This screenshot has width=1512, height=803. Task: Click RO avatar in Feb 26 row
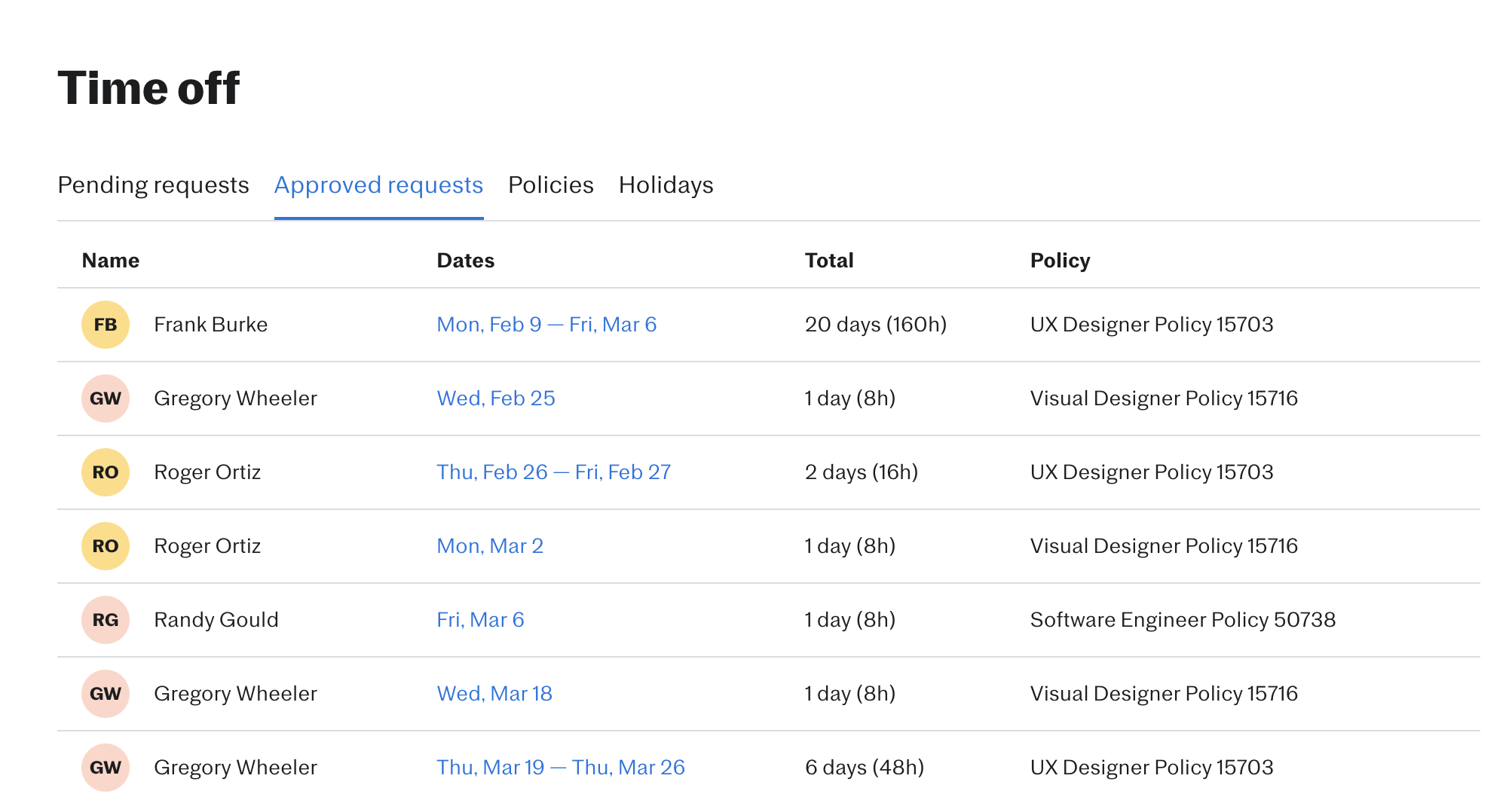[x=106, y=472]
